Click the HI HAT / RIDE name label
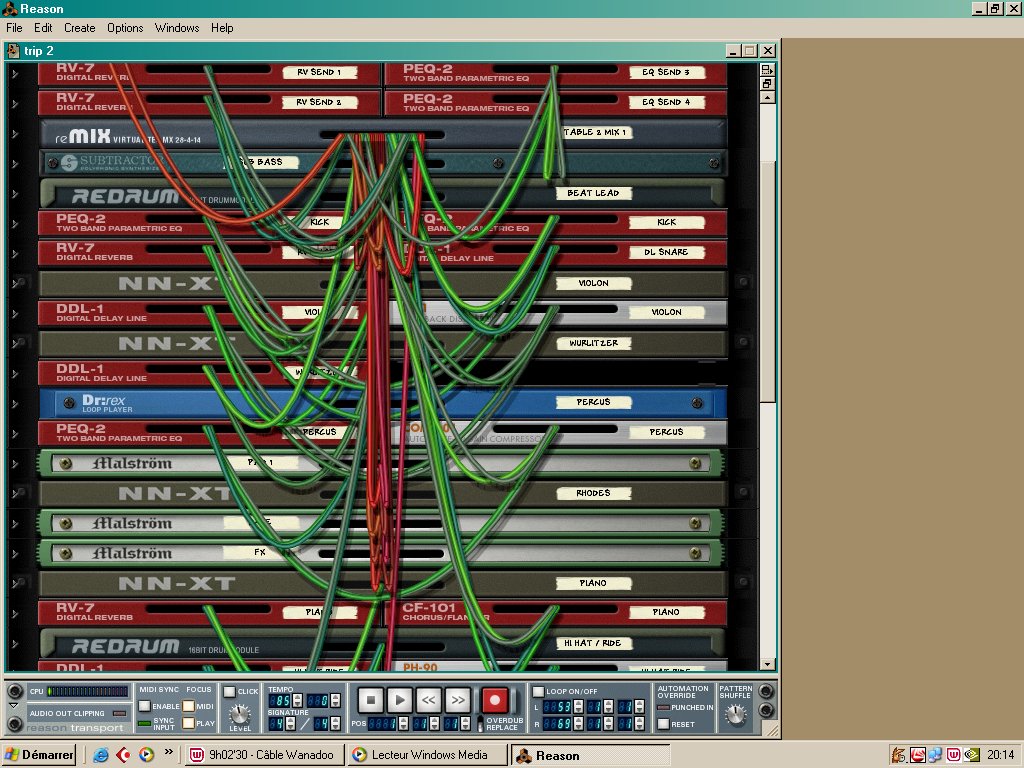The image size is (1024, 768). [x=593, y=643]
